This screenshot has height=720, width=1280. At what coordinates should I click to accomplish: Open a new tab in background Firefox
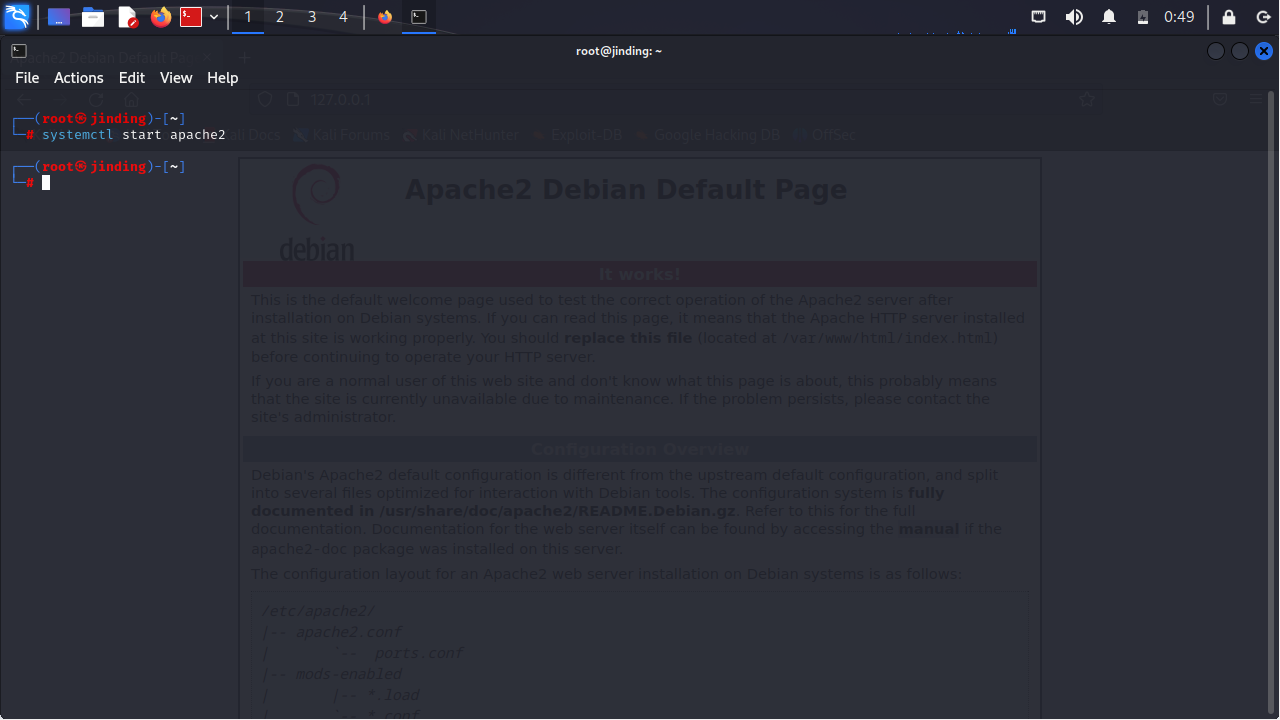pyautogui.click(x=244, y=58)
